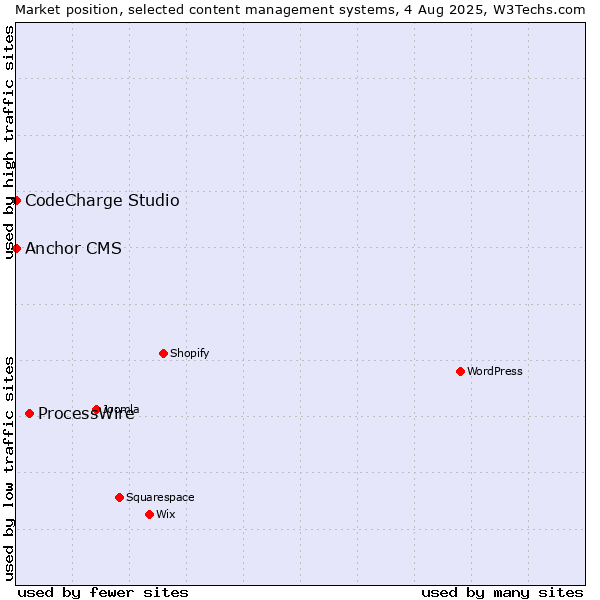Viewport: 600px width, 600px height.
Task: Click the 'Squarespace' label
Action: pyautogui.click(x=160, y=497)
